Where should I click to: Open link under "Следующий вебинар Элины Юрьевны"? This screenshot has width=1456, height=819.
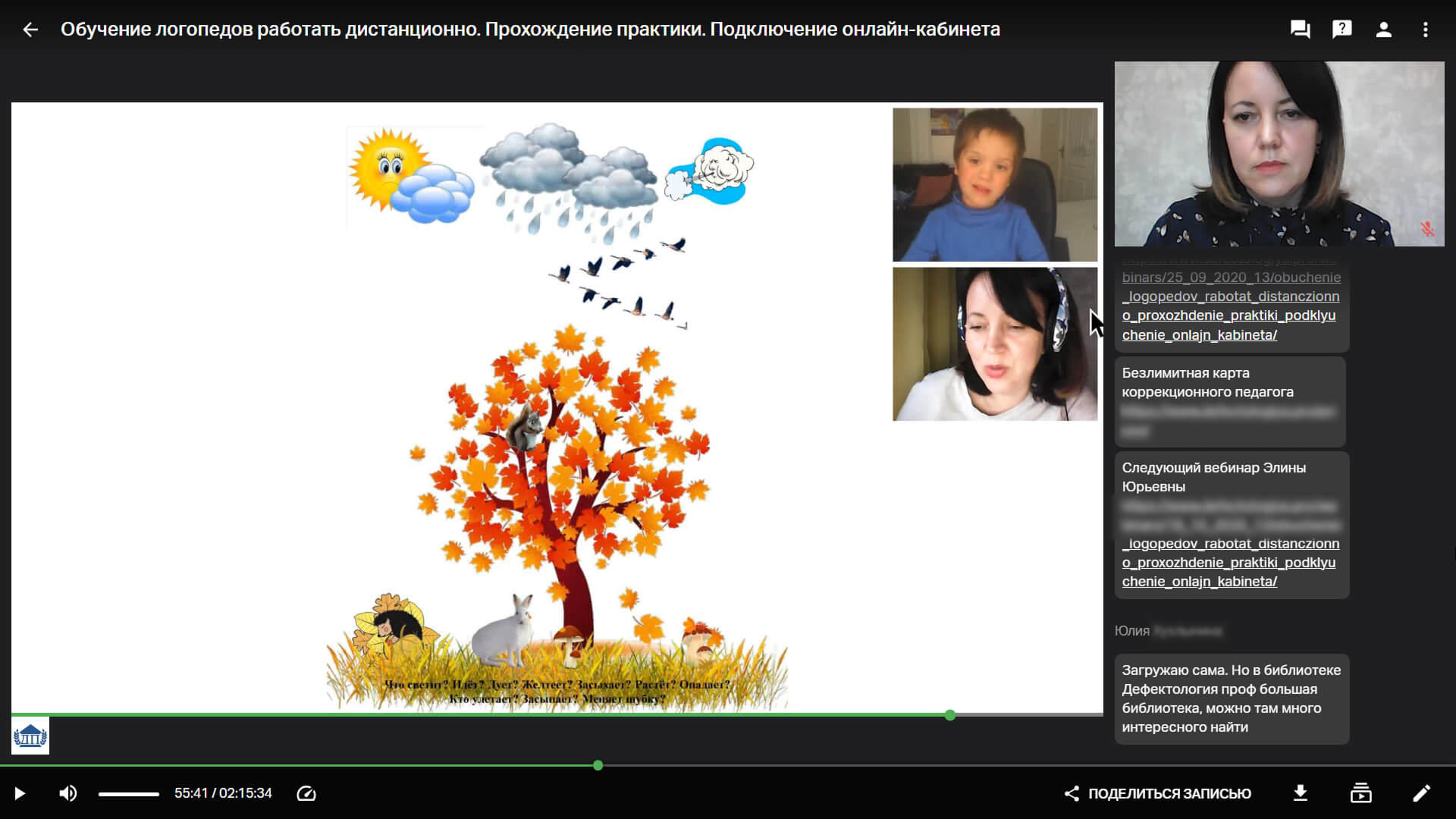point(1230,563)
